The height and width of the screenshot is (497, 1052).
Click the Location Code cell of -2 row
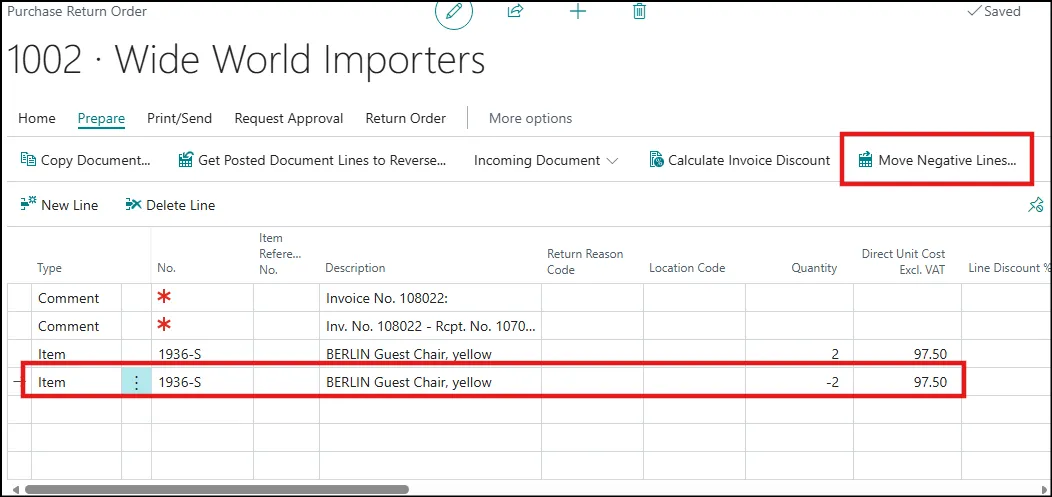pos(694,382)
